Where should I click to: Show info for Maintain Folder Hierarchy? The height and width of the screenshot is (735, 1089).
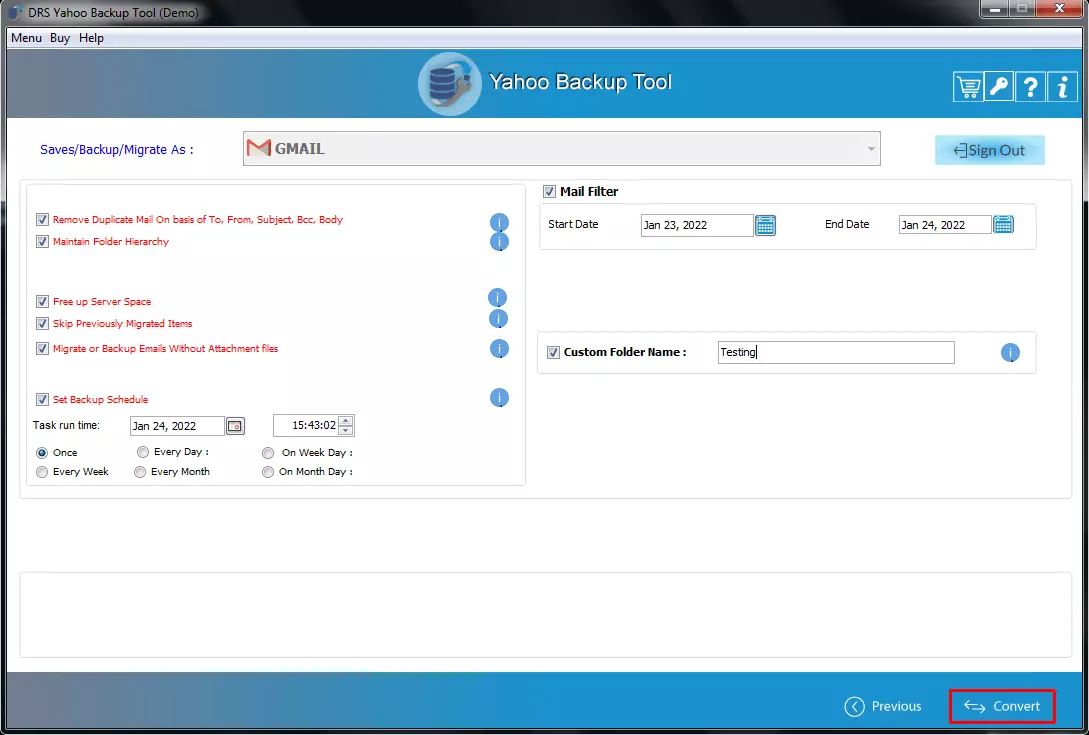coord(499,242)
